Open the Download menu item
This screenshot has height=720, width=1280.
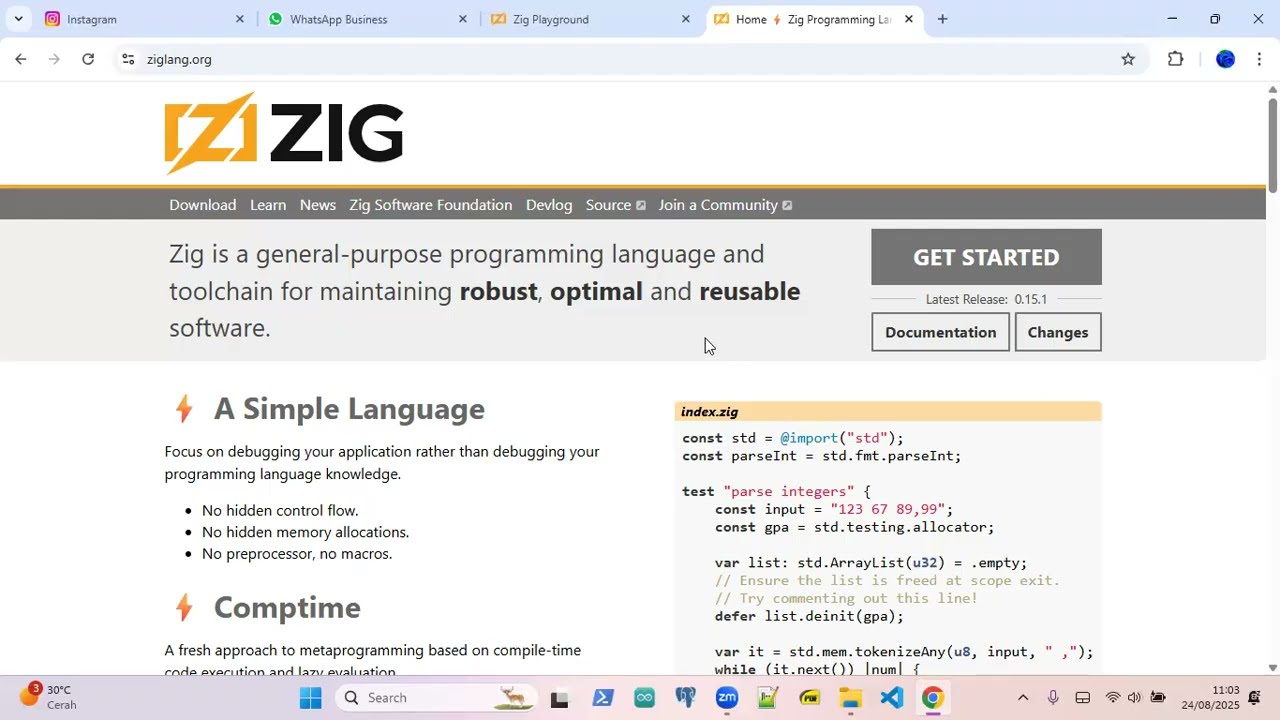tap(203, 205)
